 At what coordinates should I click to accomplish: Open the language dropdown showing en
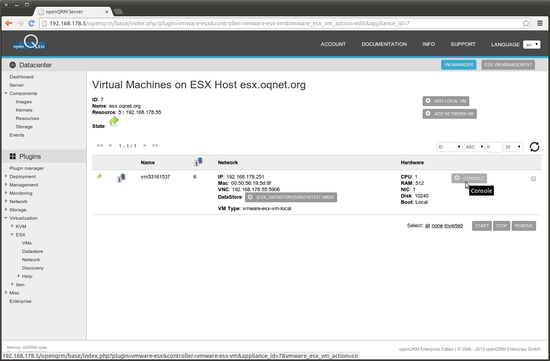click(x=531, y=44)
